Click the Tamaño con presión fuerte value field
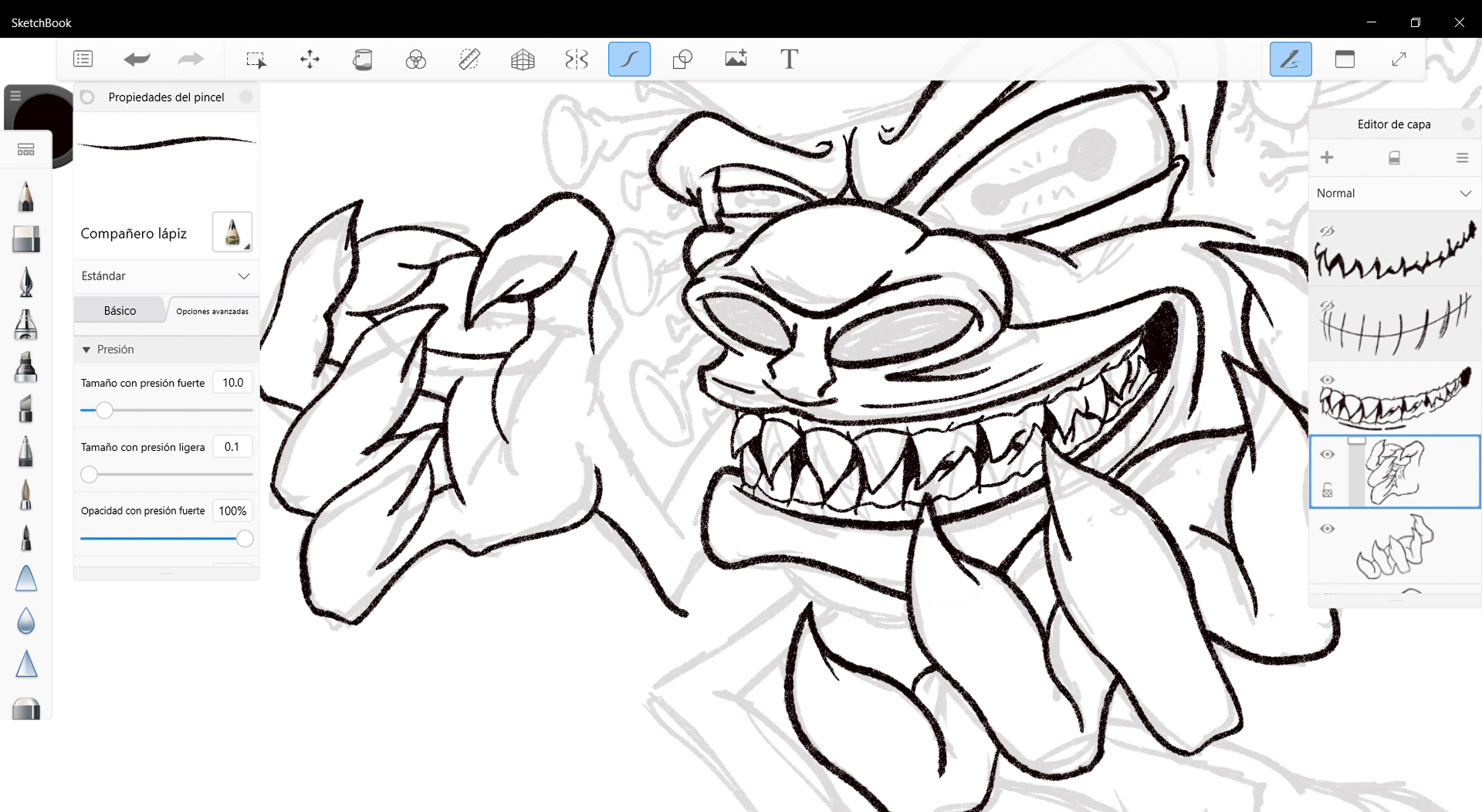Viewport: 1482px width, 812px height. tap(232, 383)
